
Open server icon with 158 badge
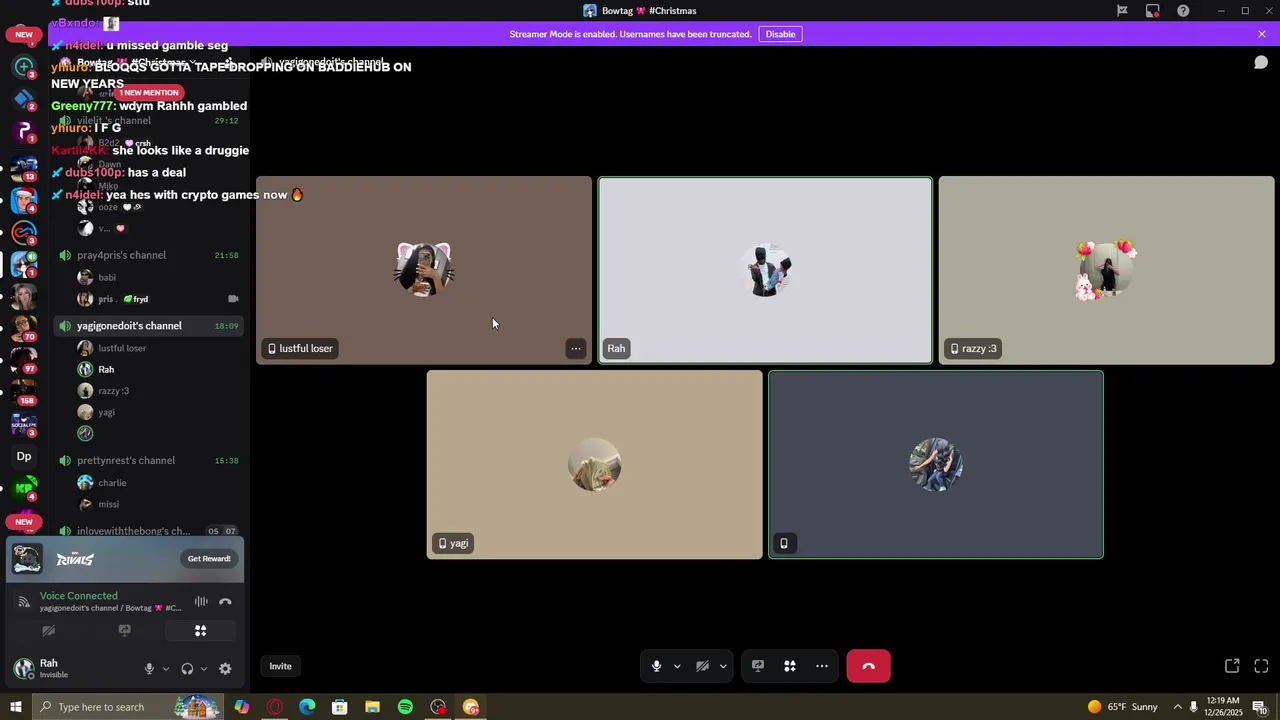[24, 390]
